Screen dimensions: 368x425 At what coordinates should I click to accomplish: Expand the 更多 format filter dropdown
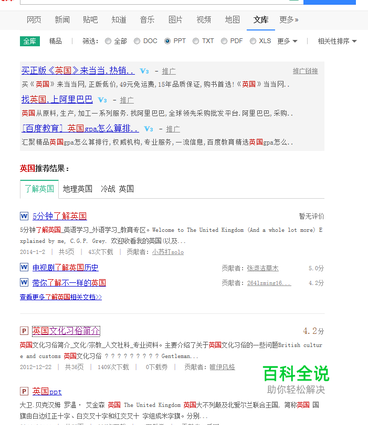[287, 41]
